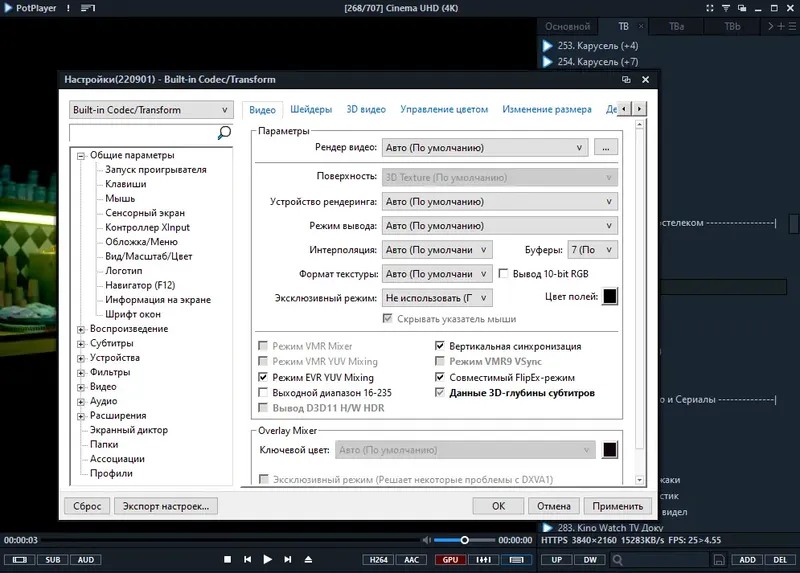Screen dimensions: 800x573
Task: Open the Рендер видео dropdown
Action: pos(484,148)
